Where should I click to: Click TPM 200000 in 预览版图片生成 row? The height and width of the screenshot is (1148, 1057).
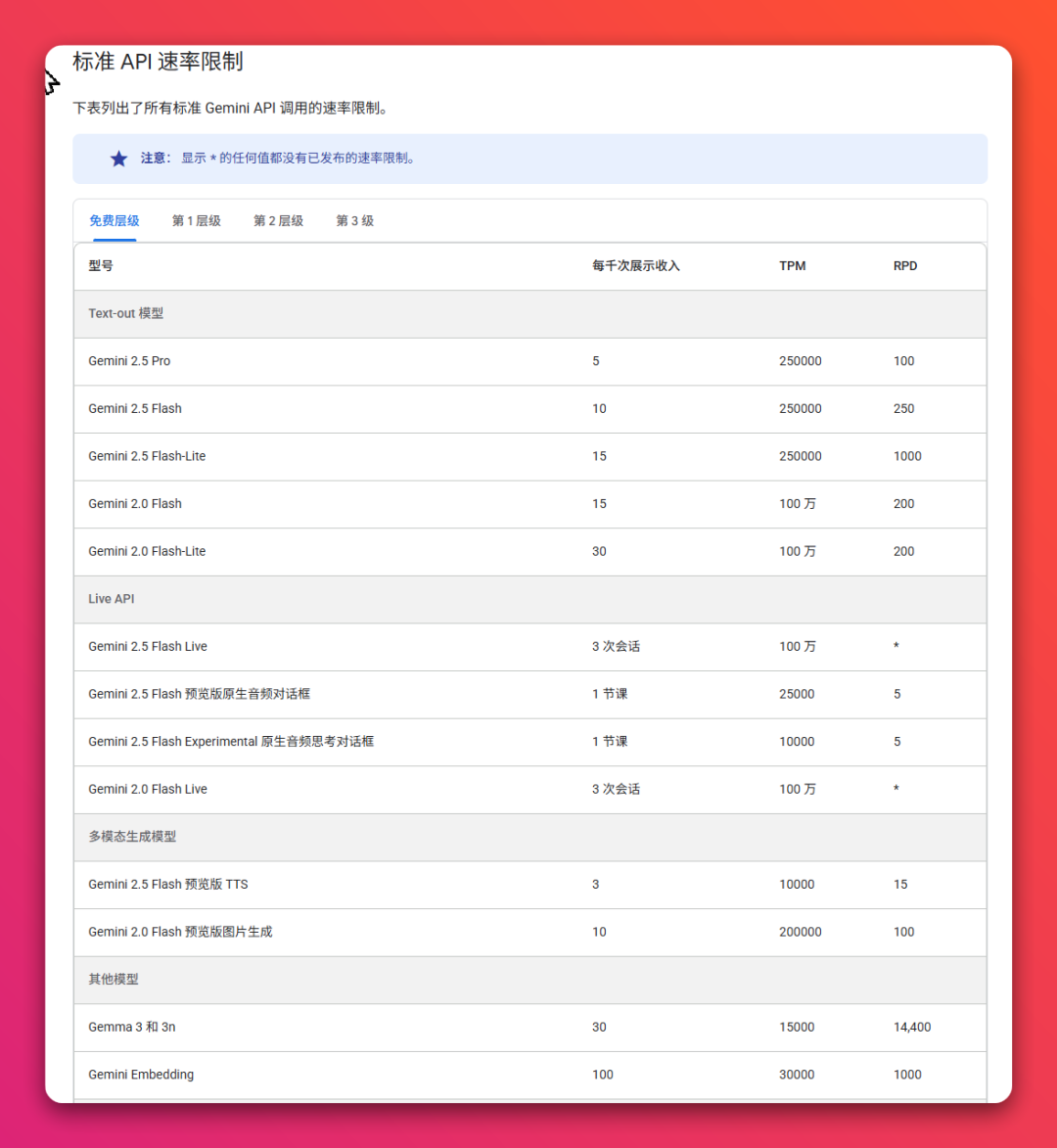pyautogui.click(x=800, y=932)
